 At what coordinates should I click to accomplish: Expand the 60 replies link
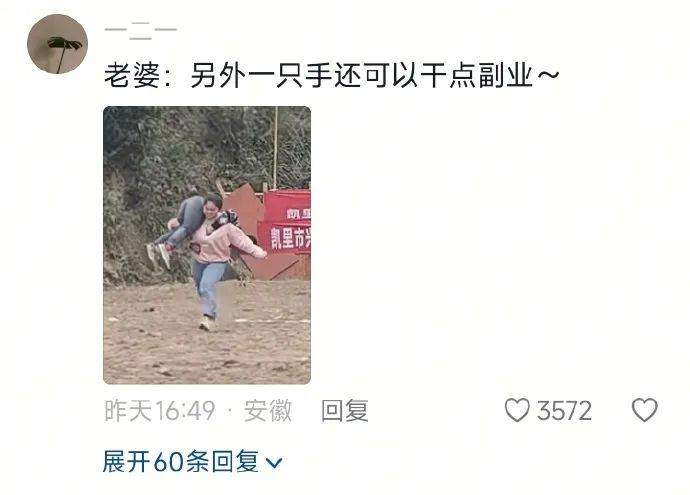point(192,462)
